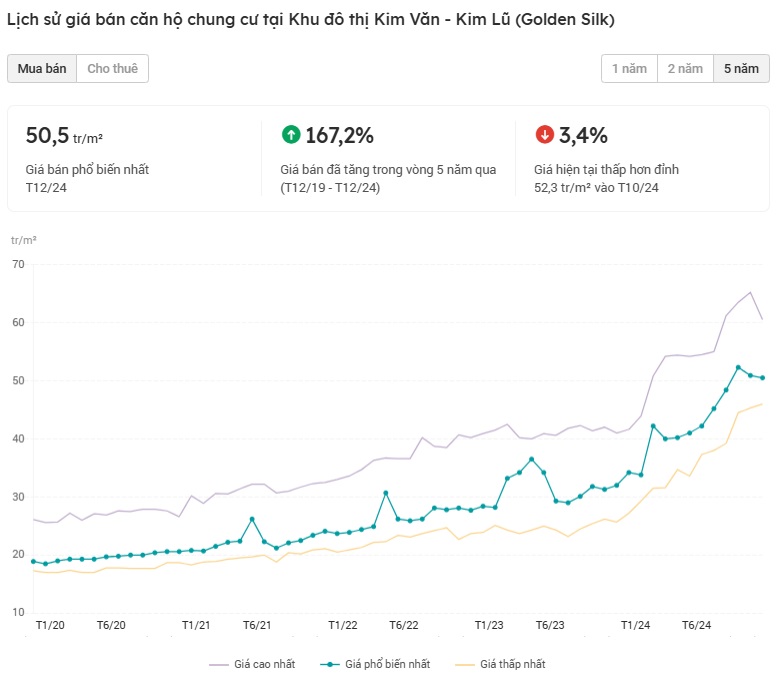
Task: Click the red down-arrow price drop icon
Action: (545, 135)
